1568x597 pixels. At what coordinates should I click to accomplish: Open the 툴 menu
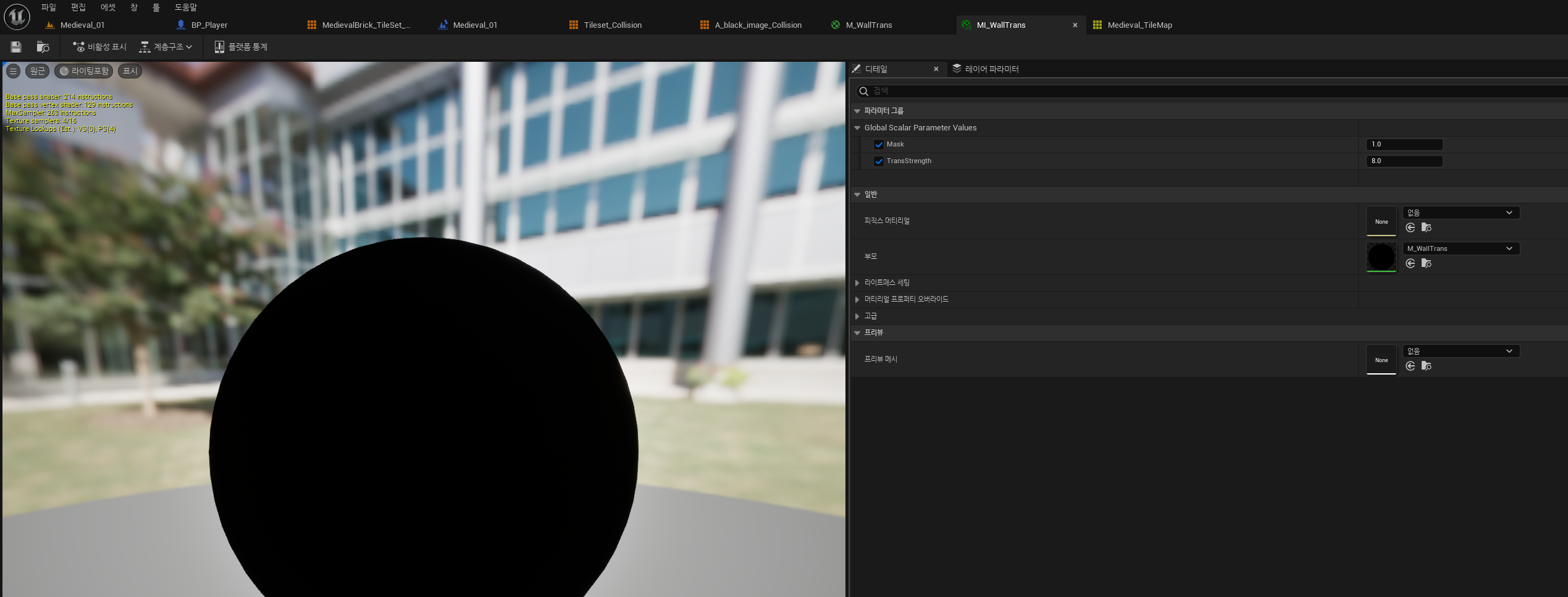156,7
